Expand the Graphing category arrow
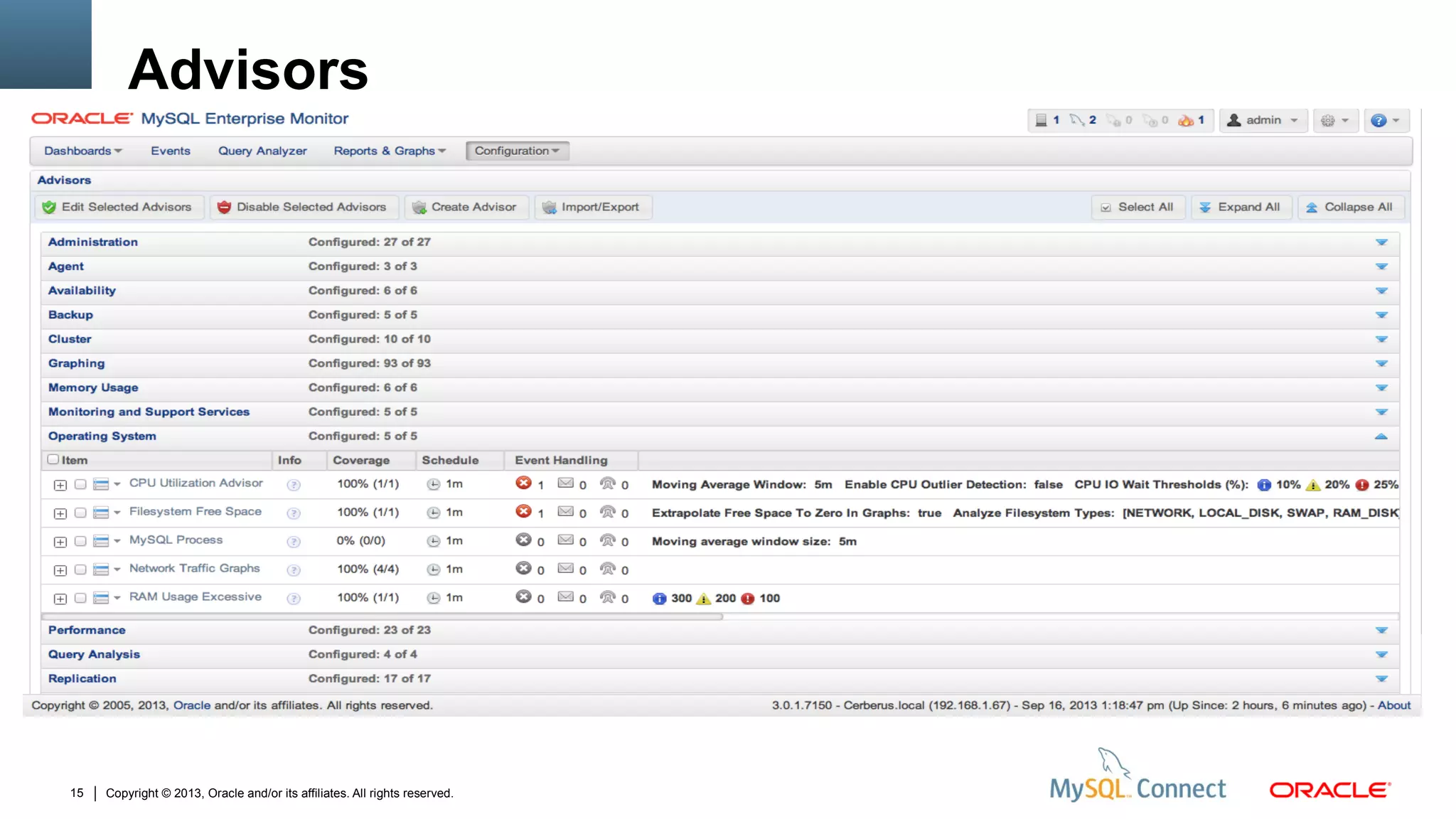This screenshot has width=1456, height=819. point(1381,363)
